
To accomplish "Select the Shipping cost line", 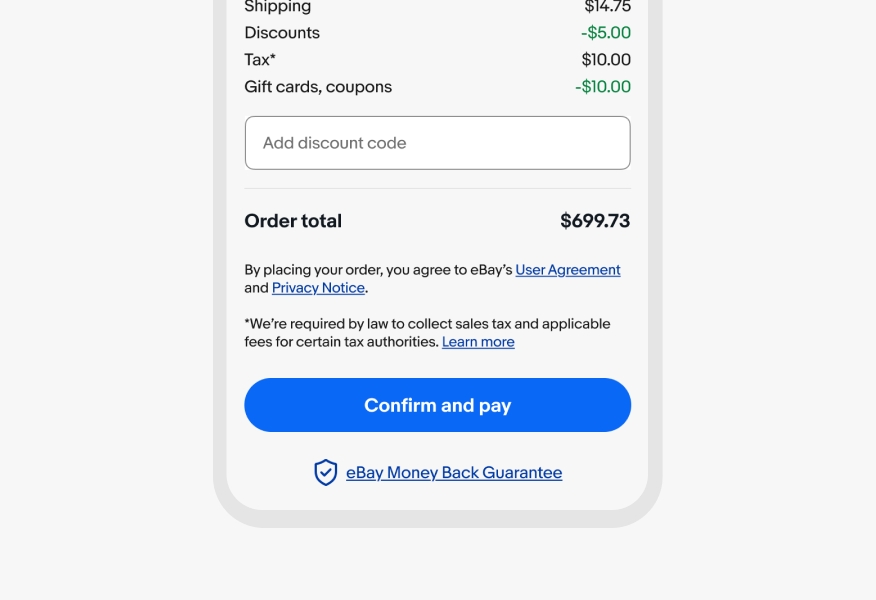I will (277, 8).
